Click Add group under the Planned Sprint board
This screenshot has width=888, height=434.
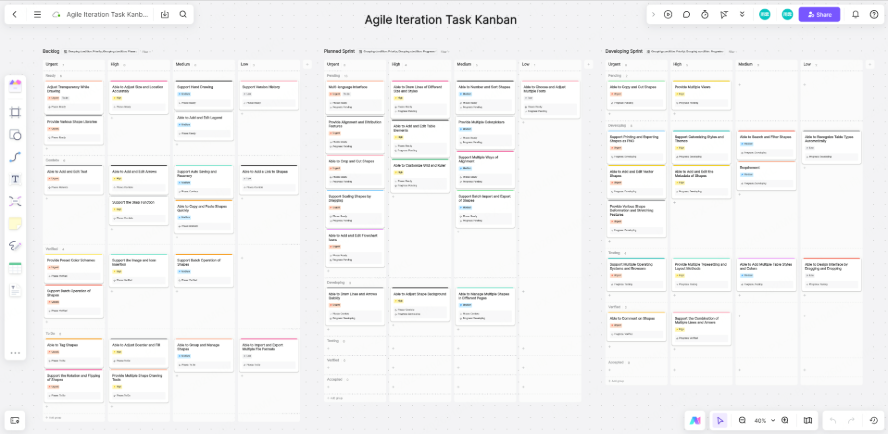coord(335,398)
